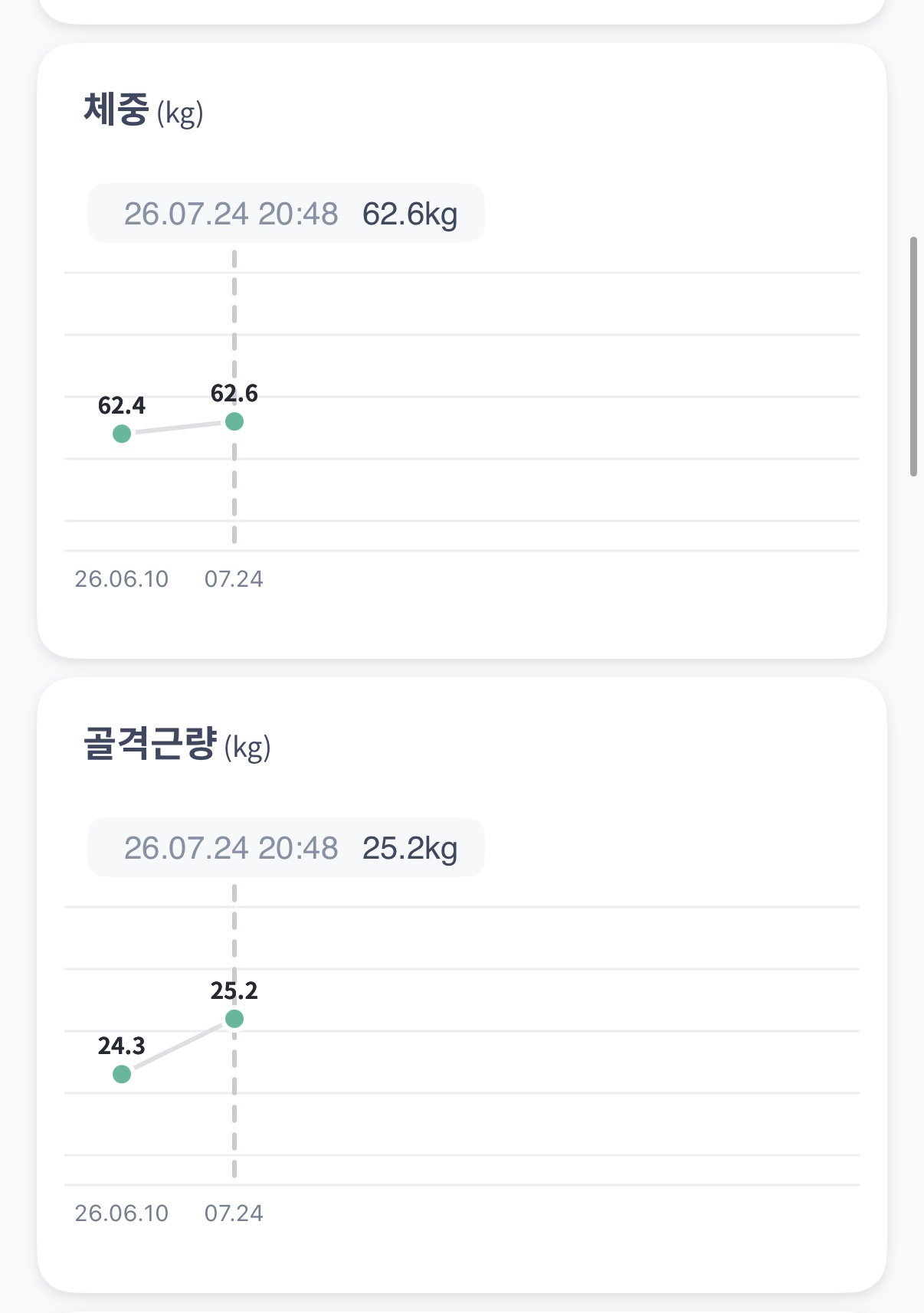This screenshot has width=924, height=1313.
Task: Select the 62.6 weight data point
Action: click(x=234, y=421)
